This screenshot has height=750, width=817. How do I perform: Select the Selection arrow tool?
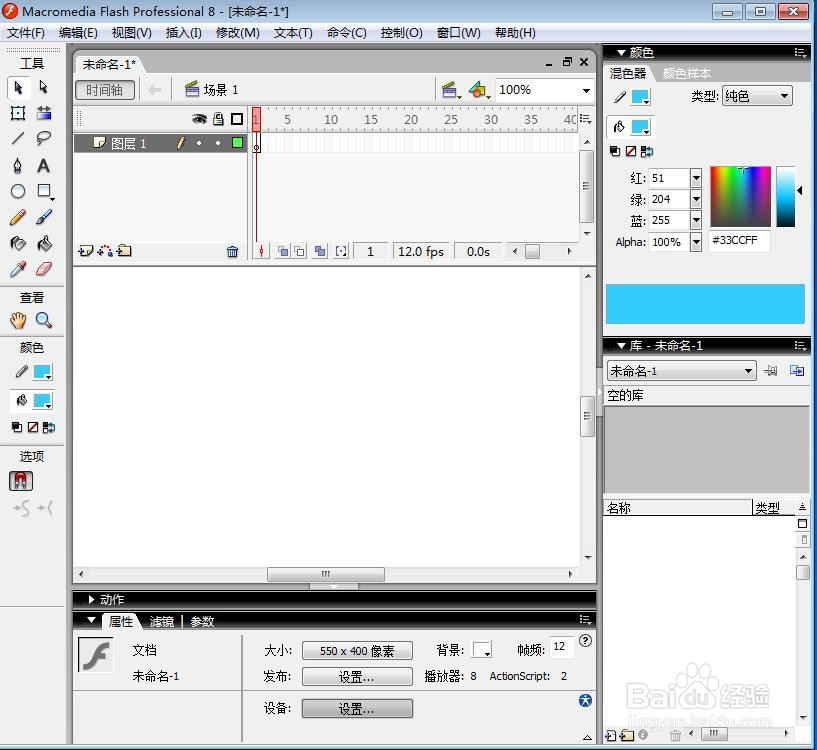(18, 88)
